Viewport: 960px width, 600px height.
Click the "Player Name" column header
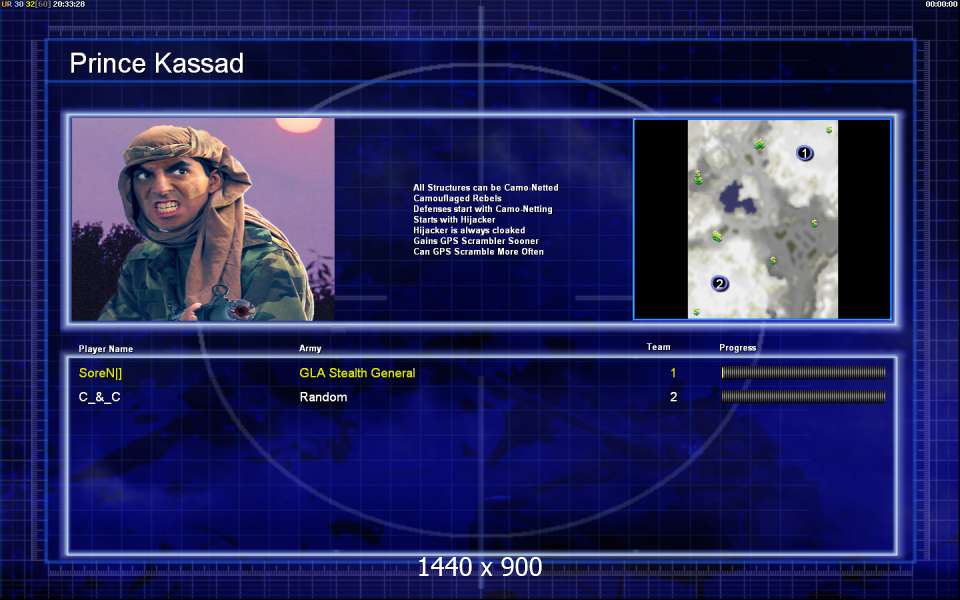pos(105,349)
